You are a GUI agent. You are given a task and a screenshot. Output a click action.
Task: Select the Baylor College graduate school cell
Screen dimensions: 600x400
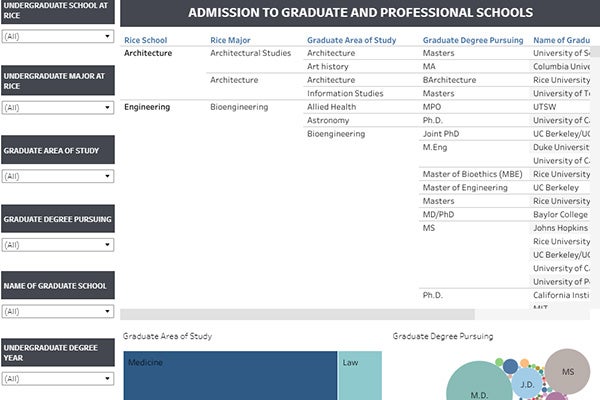560,215
